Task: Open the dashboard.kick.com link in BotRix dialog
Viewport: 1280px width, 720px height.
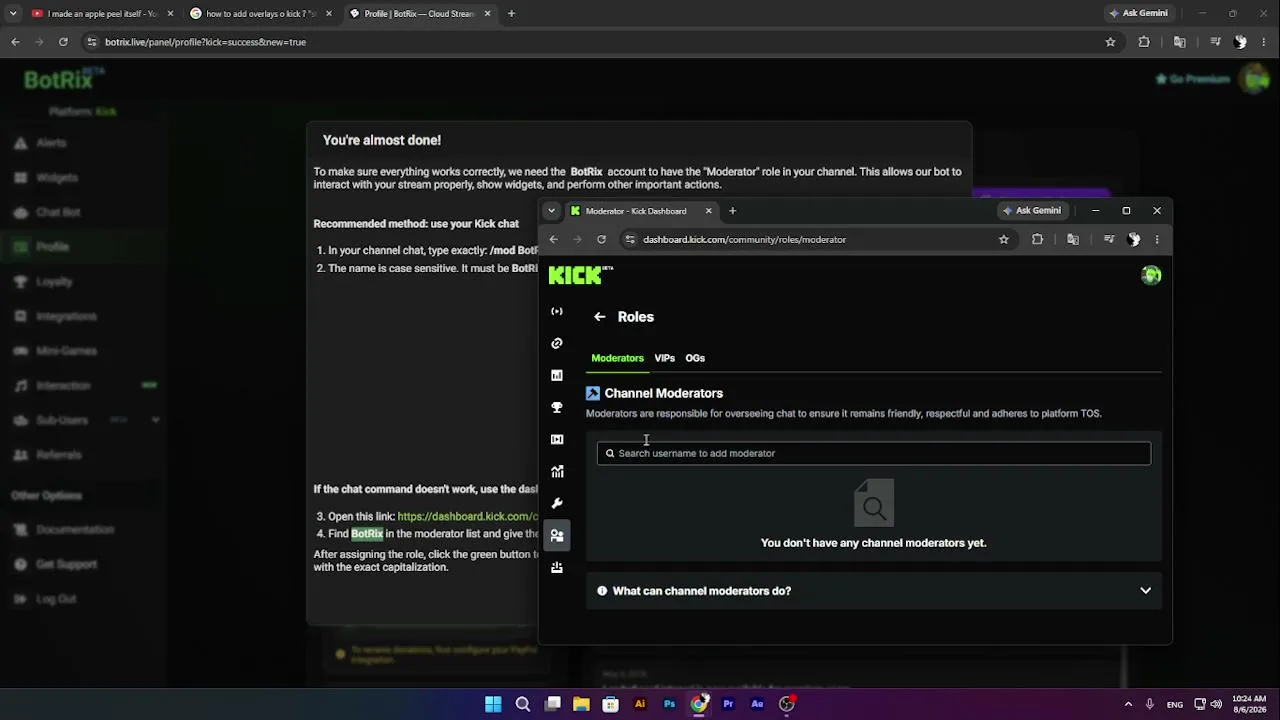Action: [468, 516]
